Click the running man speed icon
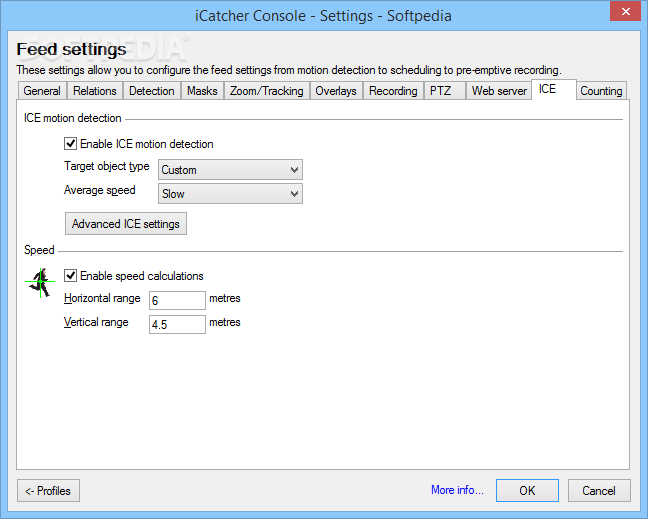The height and width of the screenshot is (519, 648). tap(40, 283)
